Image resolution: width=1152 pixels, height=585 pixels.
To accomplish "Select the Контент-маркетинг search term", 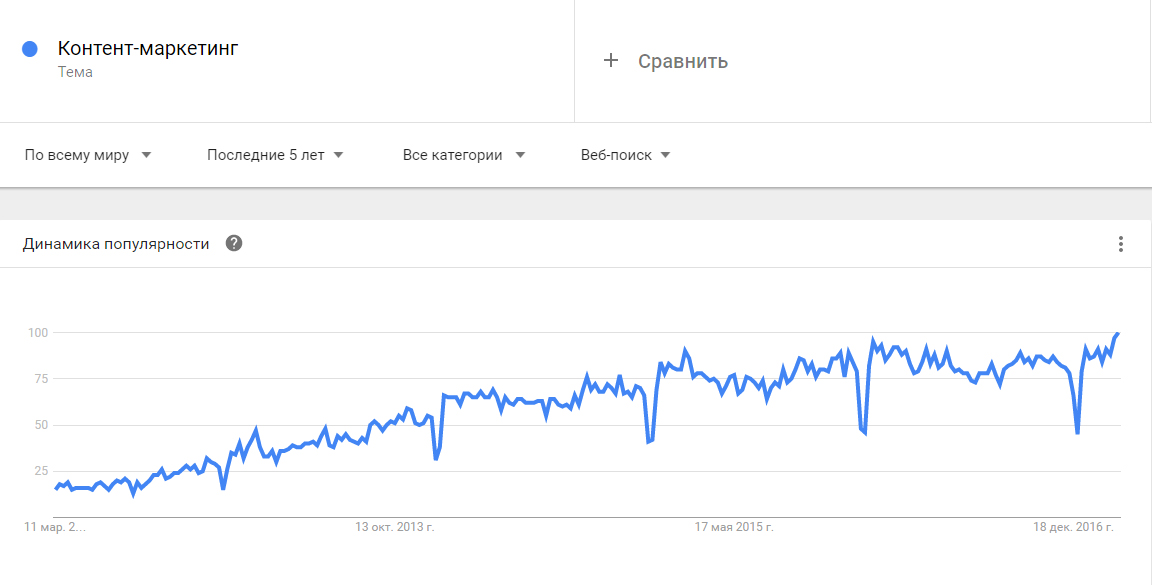I will [148, 49].
